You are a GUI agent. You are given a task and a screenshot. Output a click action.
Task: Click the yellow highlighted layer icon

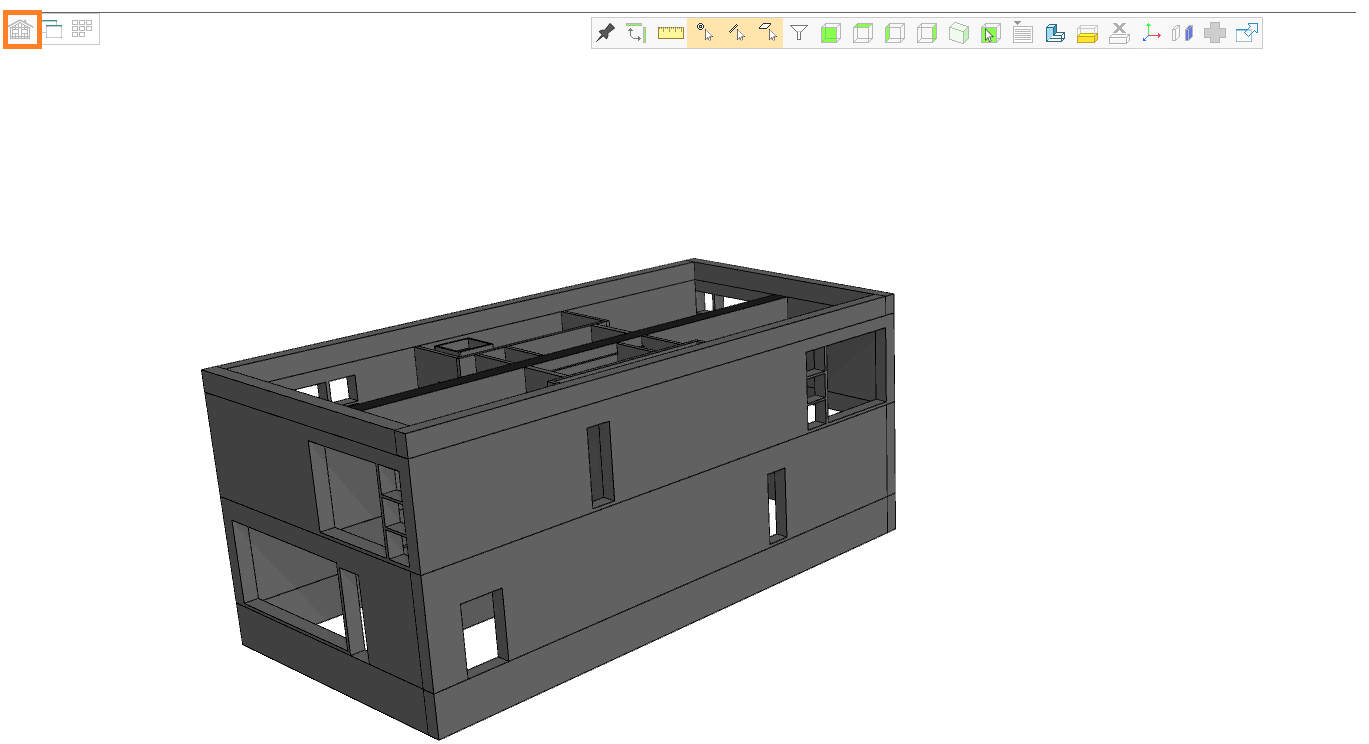(x=1087, y=33)
